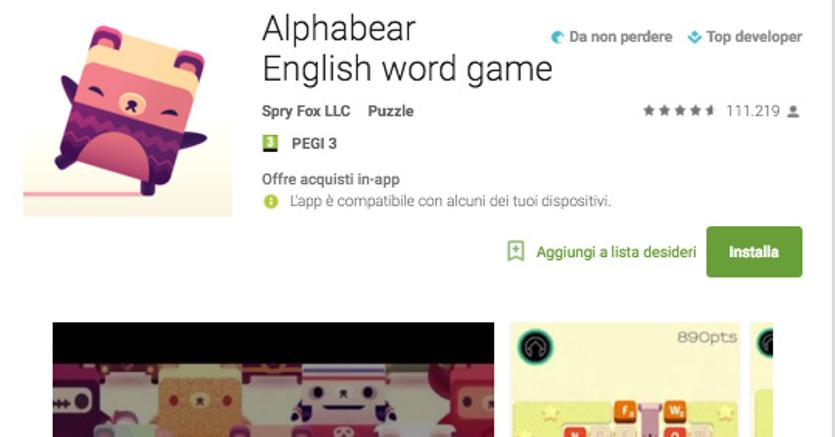Click the Da non perdere label
The image size is (835, 437).
click(x=620, y=37)
